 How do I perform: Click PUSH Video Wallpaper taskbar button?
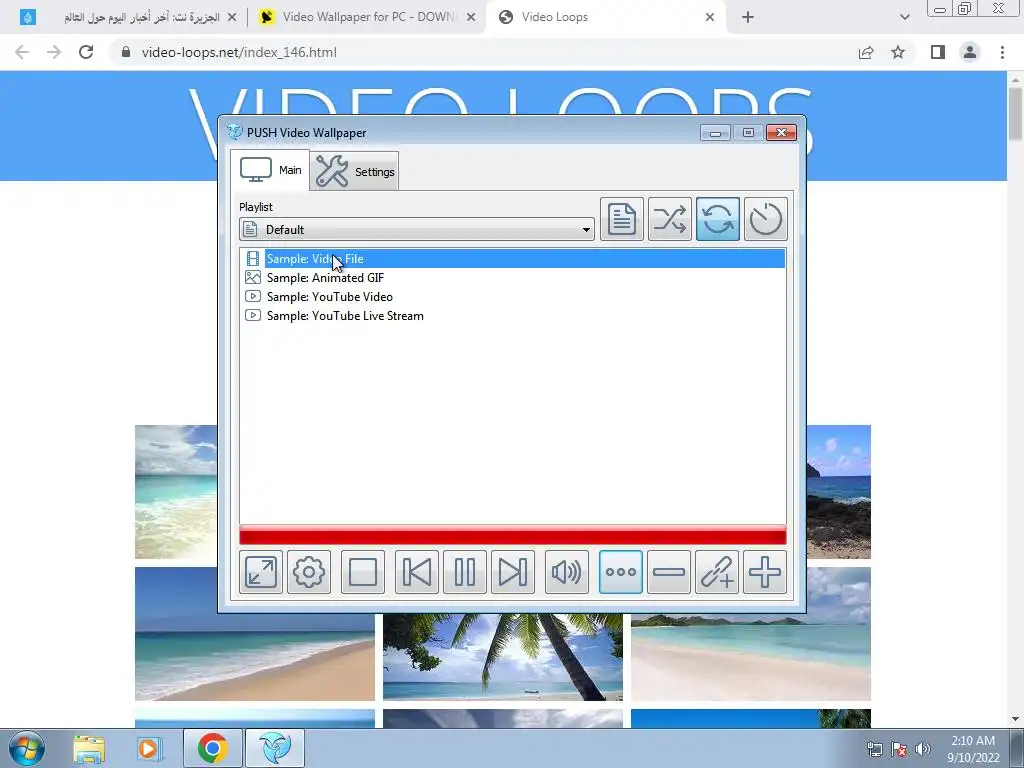tap(275, 748)
